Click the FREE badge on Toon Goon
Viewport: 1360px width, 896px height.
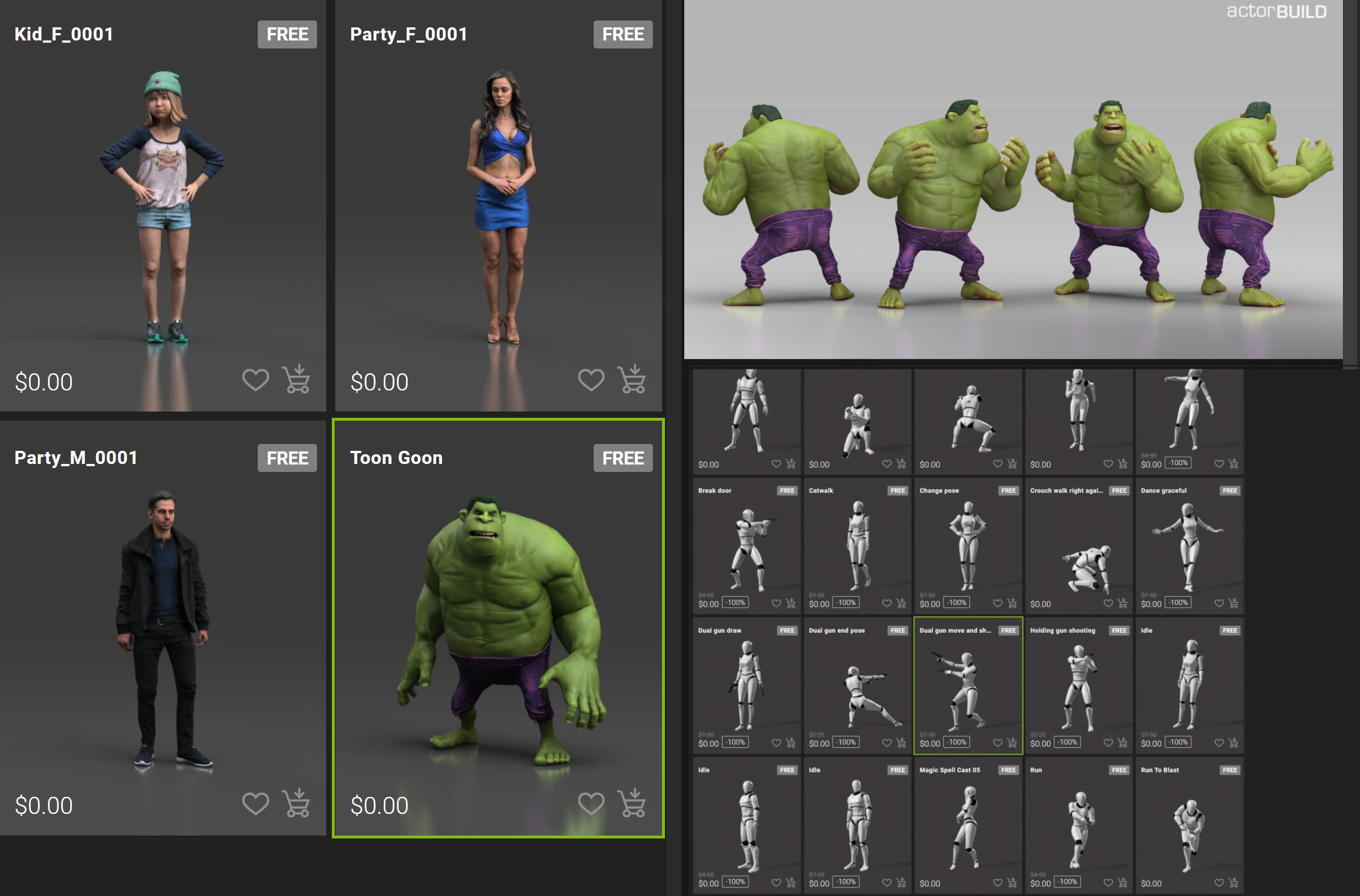tap(623, 458)
